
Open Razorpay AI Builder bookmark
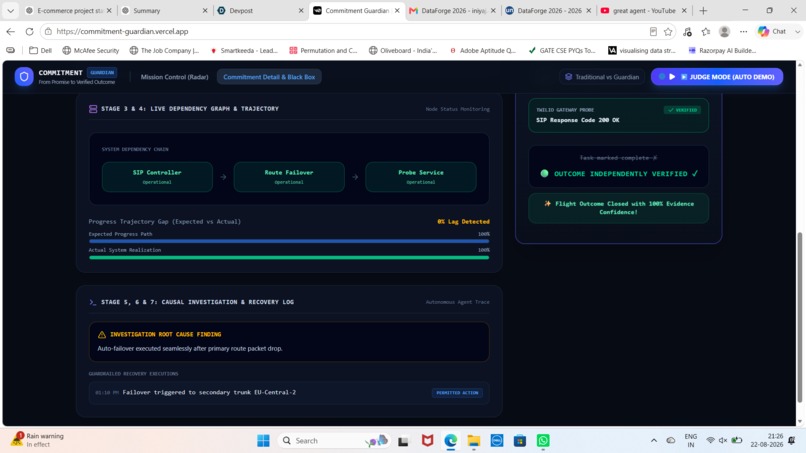[x=722, y=50]
